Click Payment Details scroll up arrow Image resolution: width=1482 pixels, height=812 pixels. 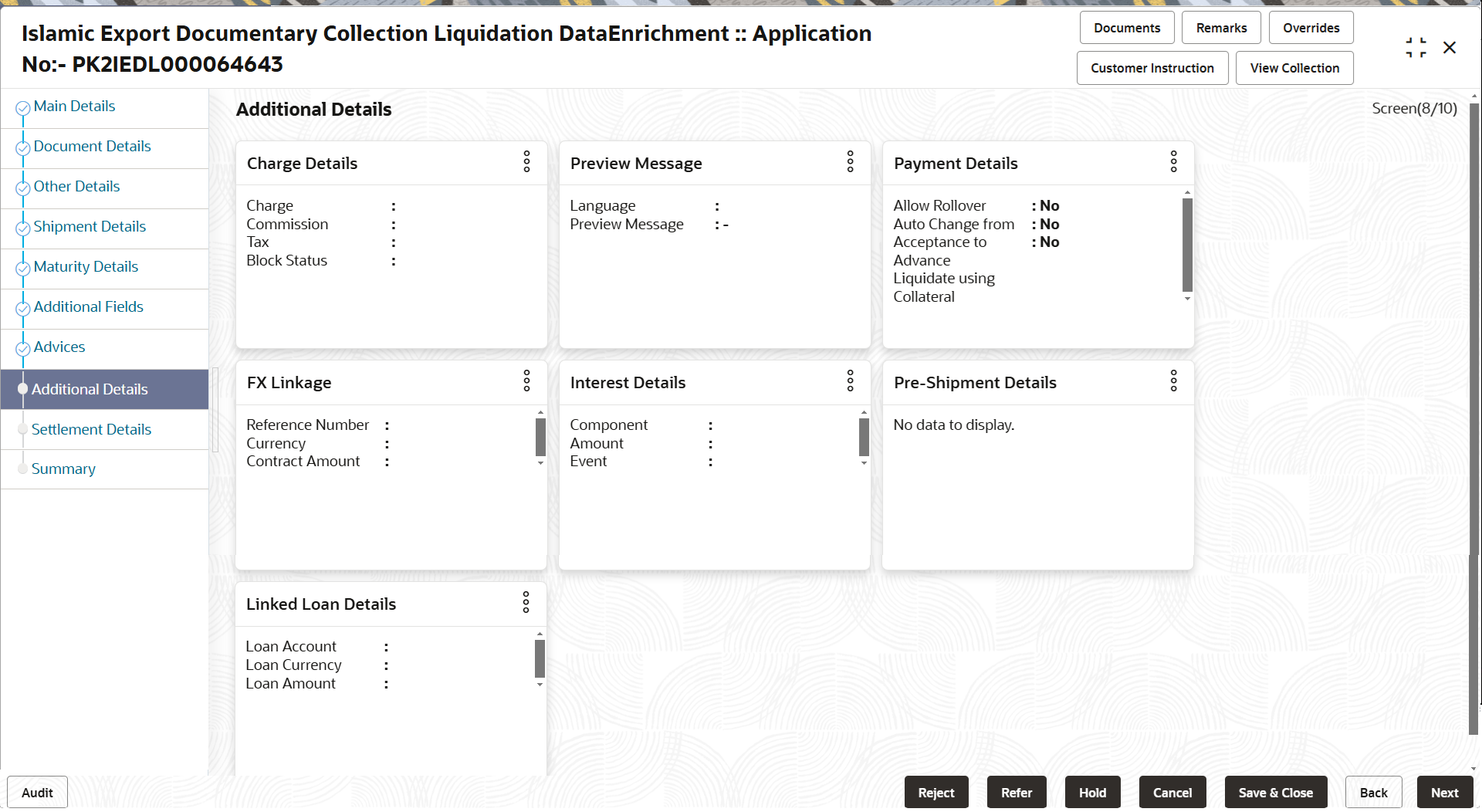1187,192
